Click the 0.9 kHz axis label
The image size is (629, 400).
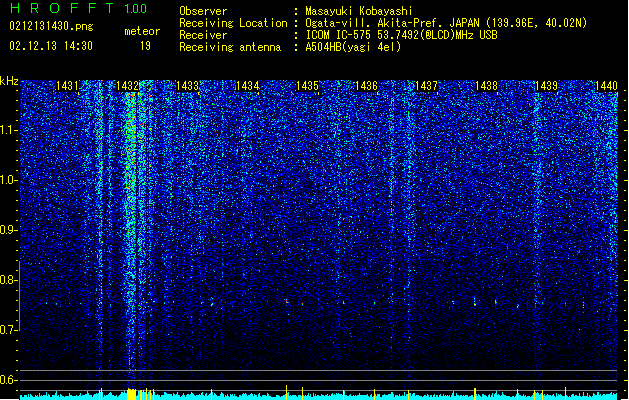(x=8, y=230)
